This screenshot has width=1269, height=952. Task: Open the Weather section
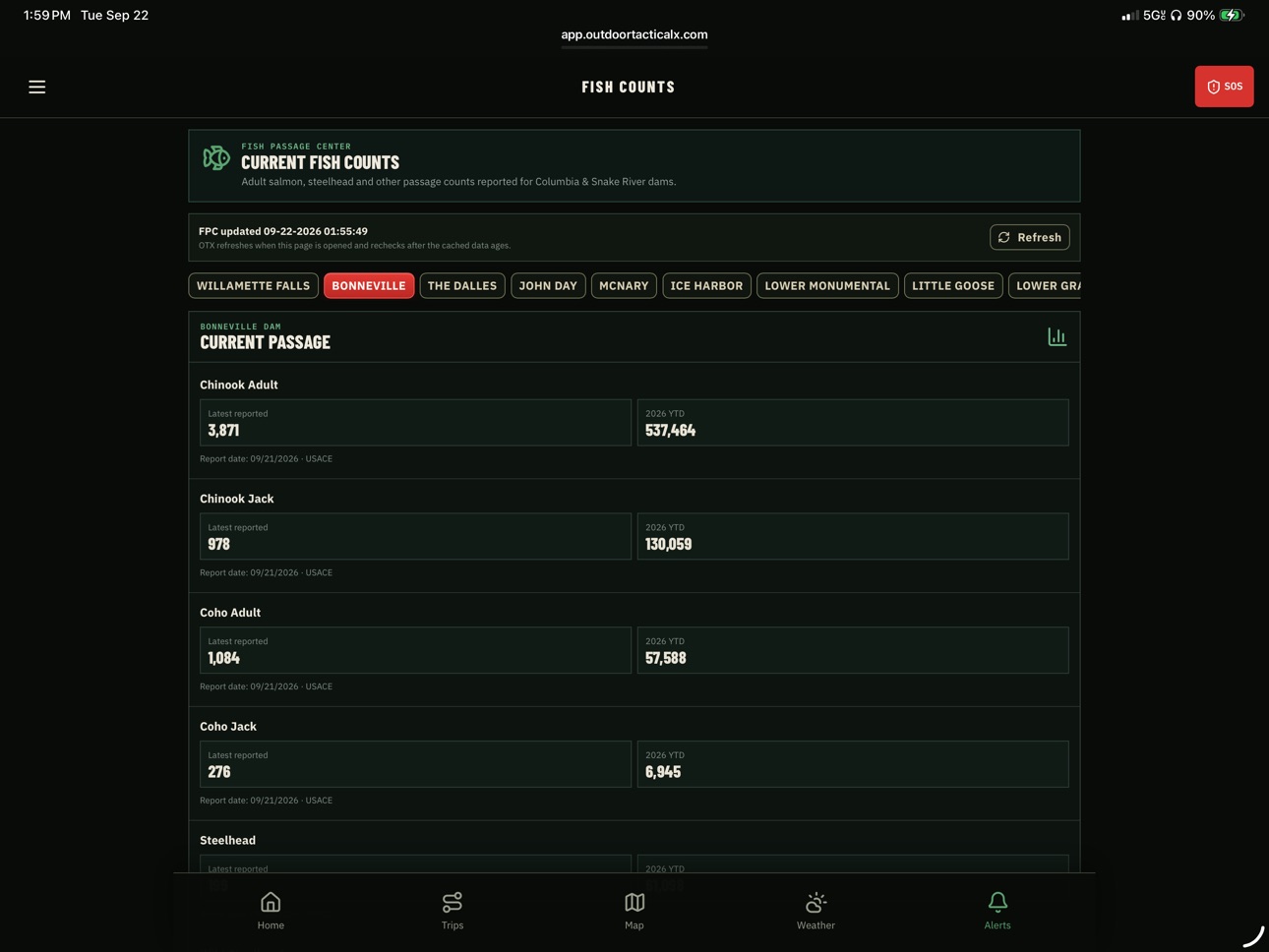point(816,910)
